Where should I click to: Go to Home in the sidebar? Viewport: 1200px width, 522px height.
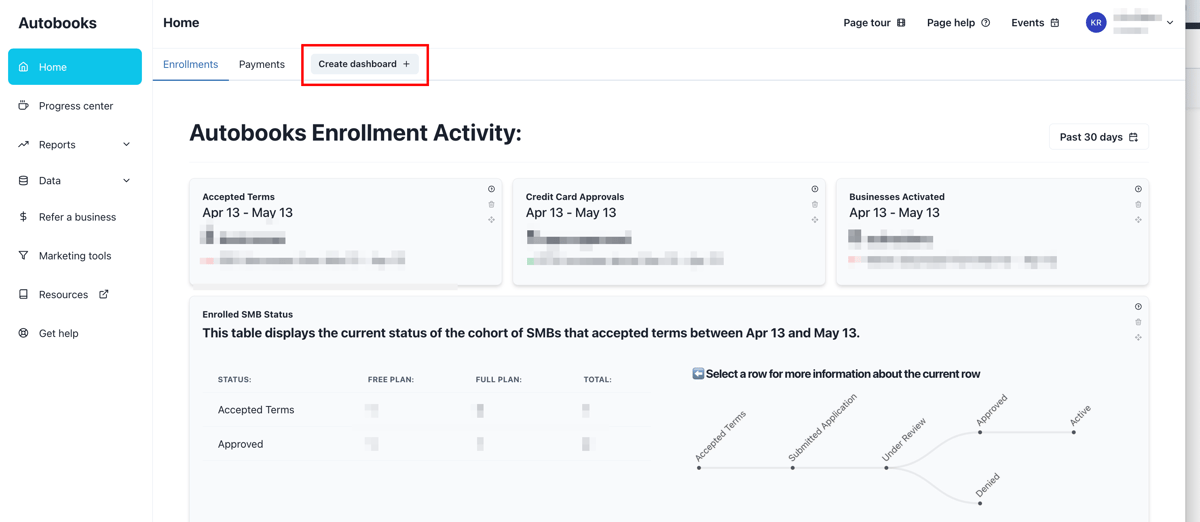tap(75, 67)
